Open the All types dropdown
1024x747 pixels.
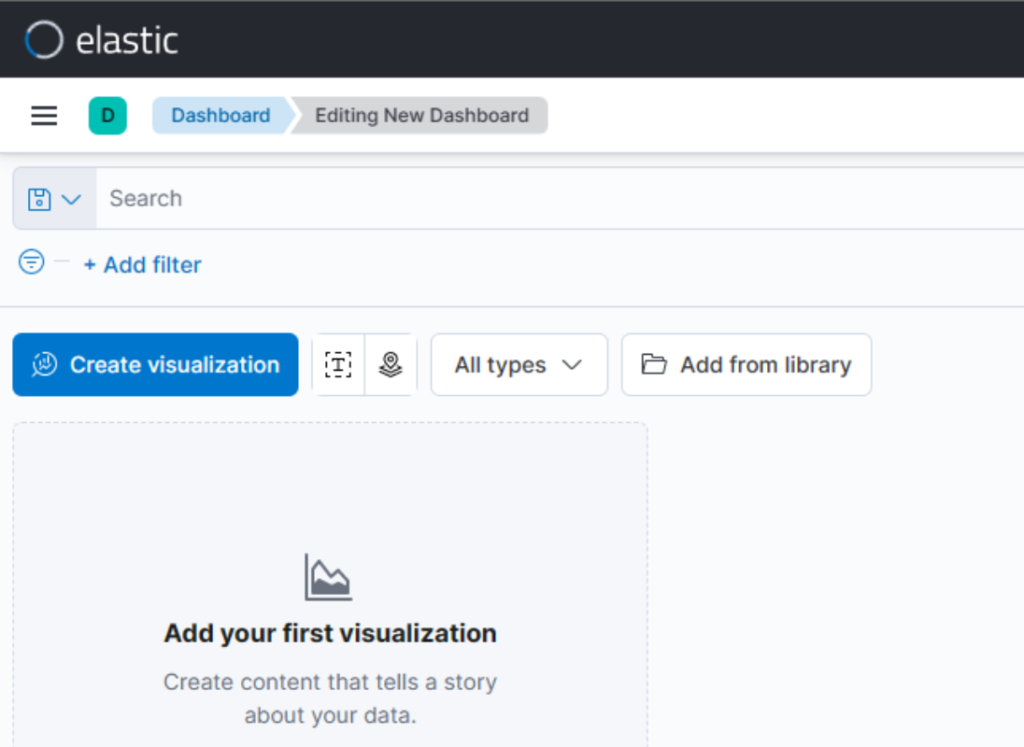[x=518, y=365]
